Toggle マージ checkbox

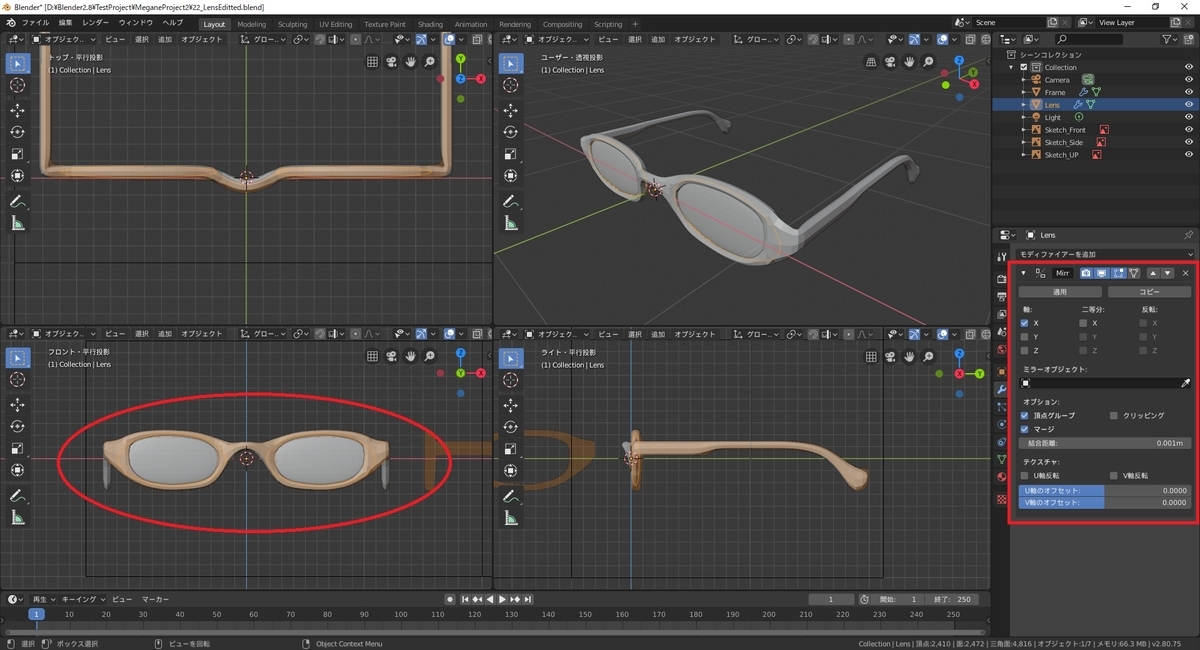[x=1024, y=429]
